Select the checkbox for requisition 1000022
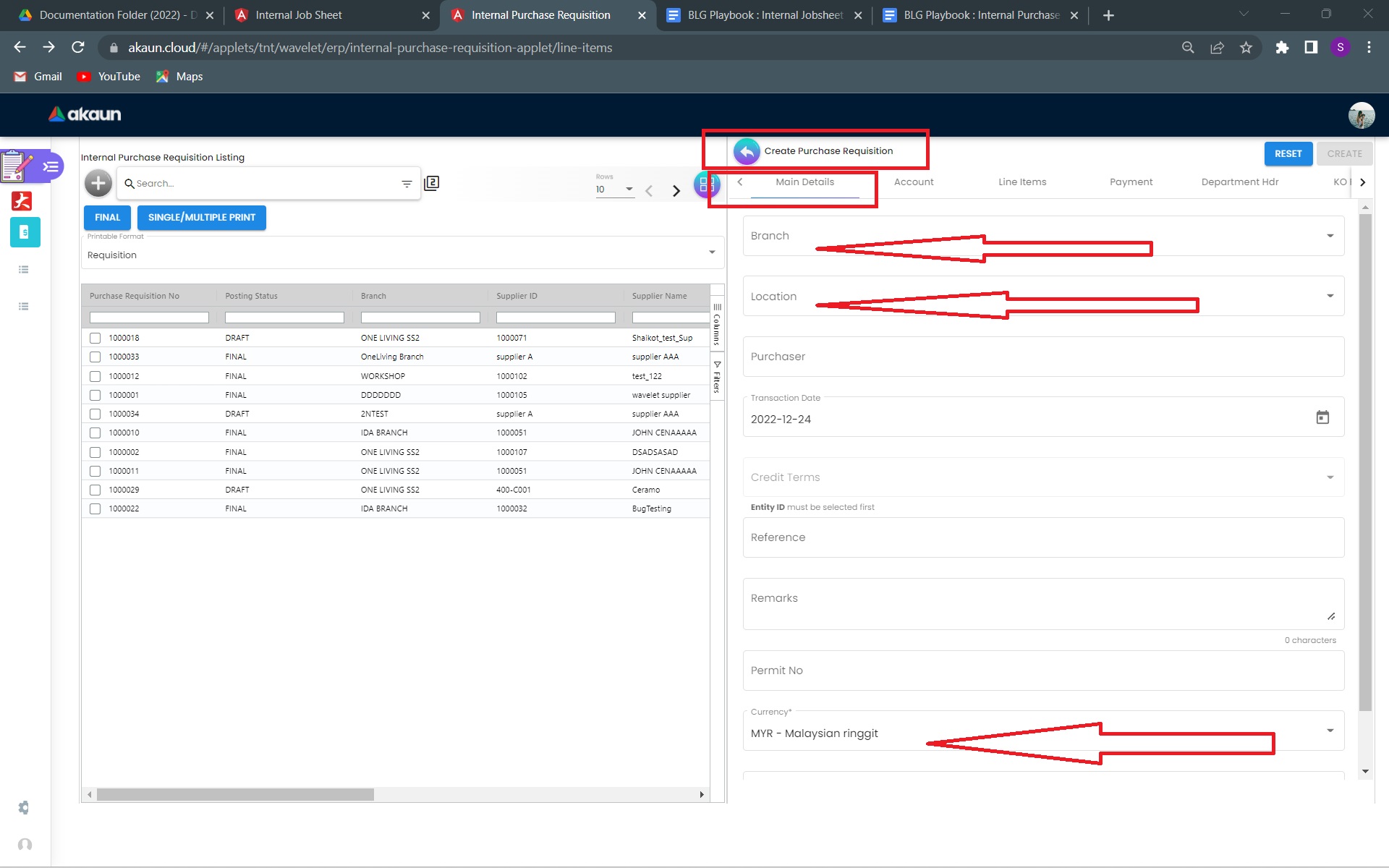The image size is (1389, 868). 95,509
